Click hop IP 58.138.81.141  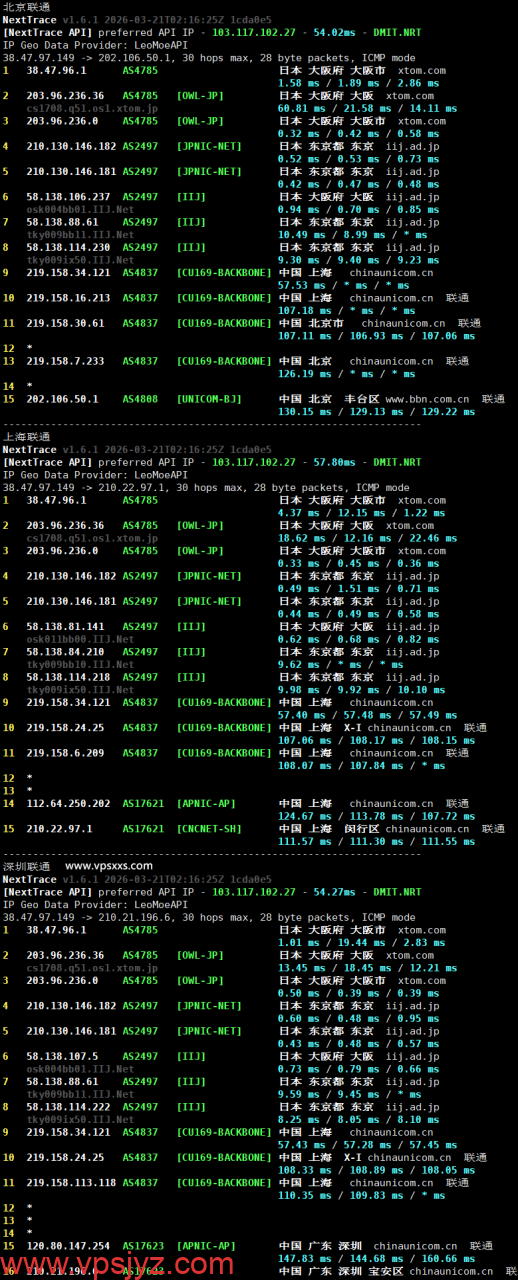pyautogui.click(x=65, y=627)
